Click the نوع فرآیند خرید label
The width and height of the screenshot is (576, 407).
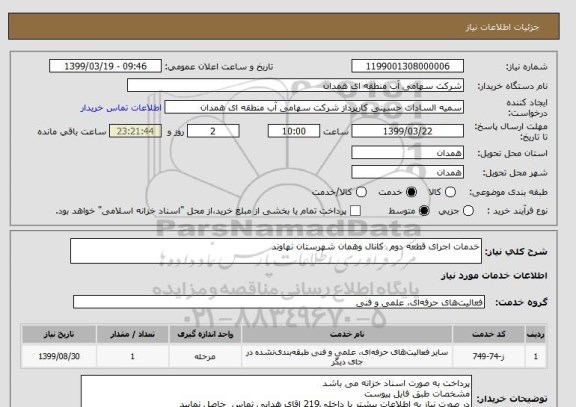pos(517,211)
